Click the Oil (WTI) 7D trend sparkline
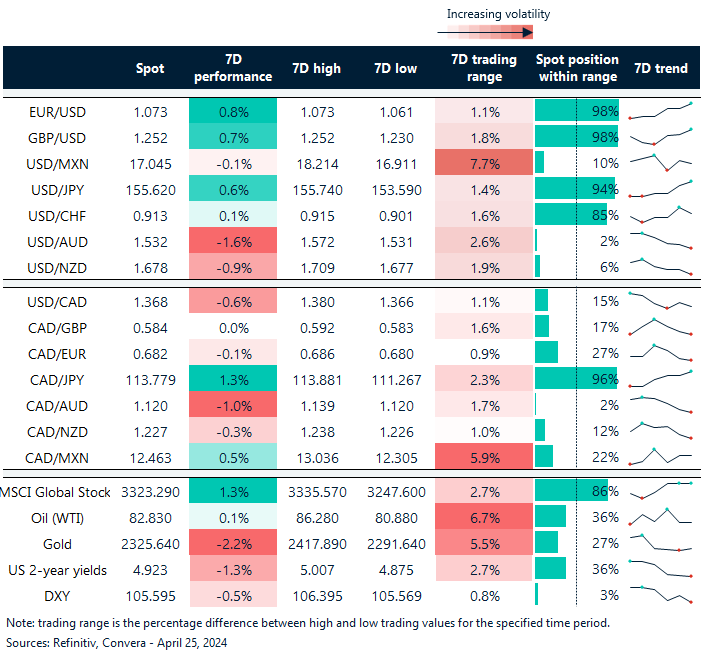Viewport: 704px width, 655px height. coord(661,518)
